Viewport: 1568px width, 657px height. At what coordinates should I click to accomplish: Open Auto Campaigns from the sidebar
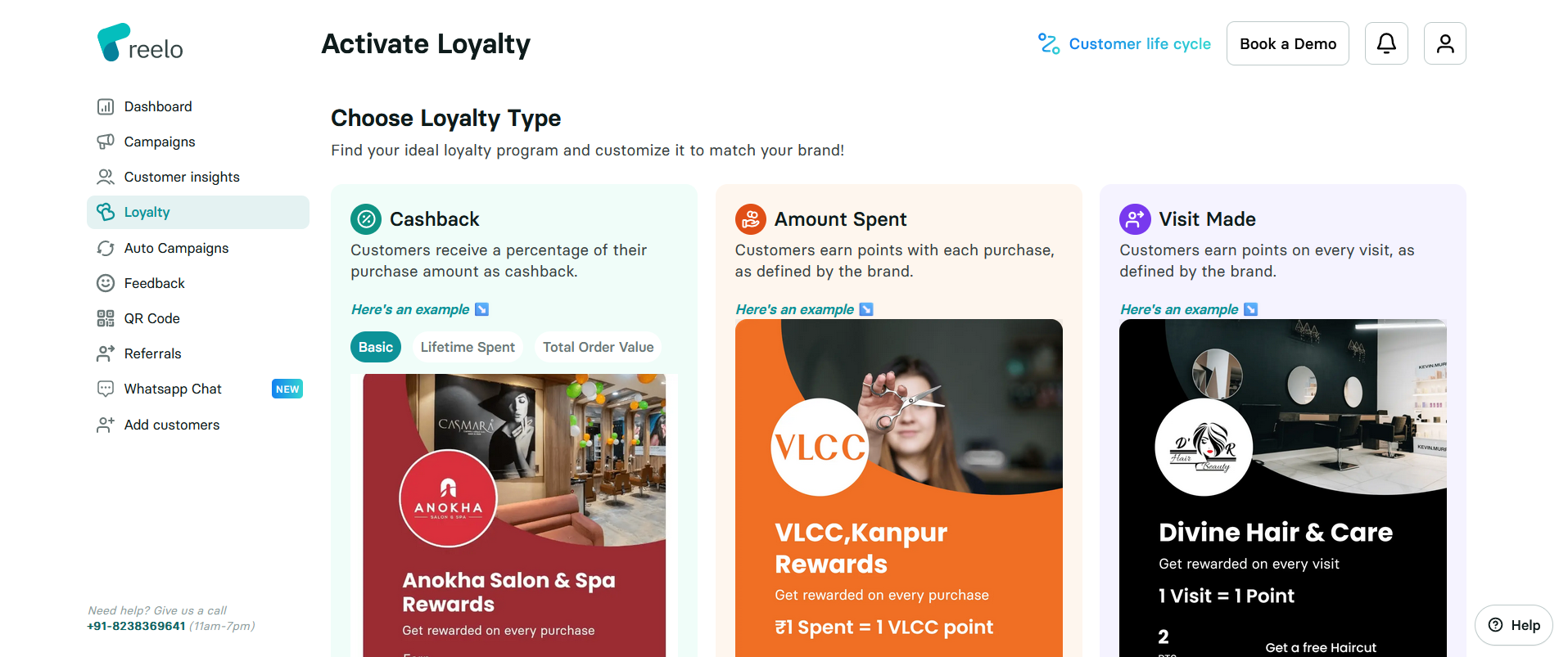pos(106,247)
